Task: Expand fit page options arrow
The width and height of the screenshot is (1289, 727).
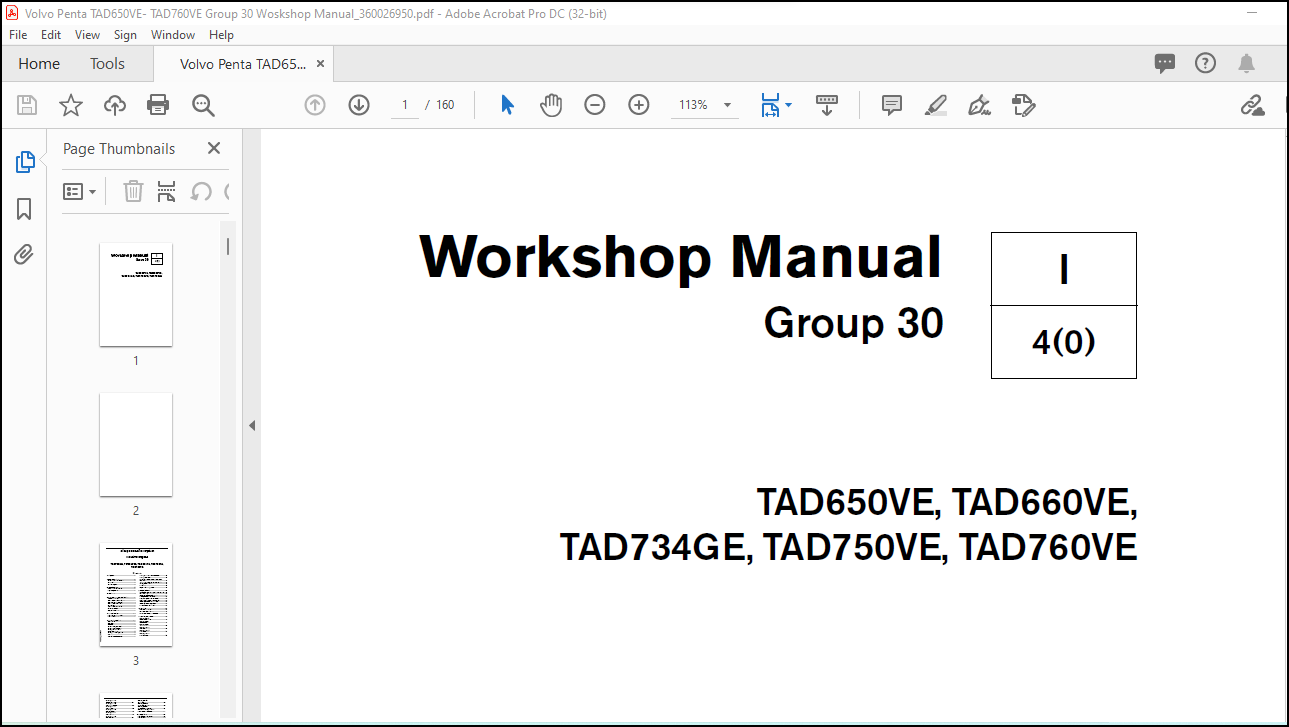Action: pyautogui.click(x=789, y=105)
